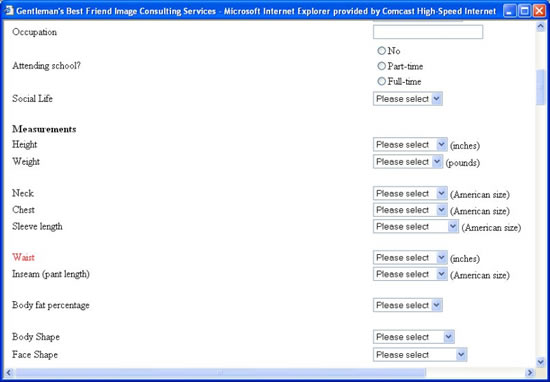Open the Social Life dropdown

pos(408,99)
